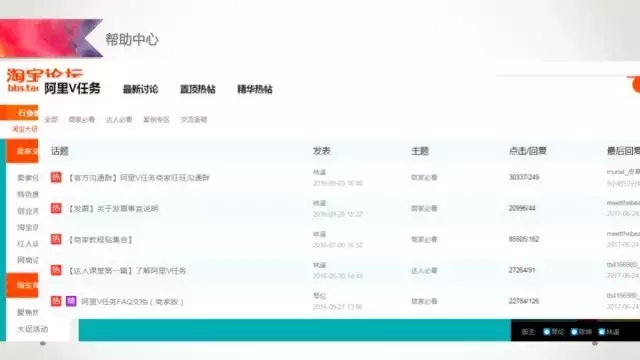This screenshot has height=360, width=640.
Task: Filter threads by 全部
Action: [x=51, y=120]
